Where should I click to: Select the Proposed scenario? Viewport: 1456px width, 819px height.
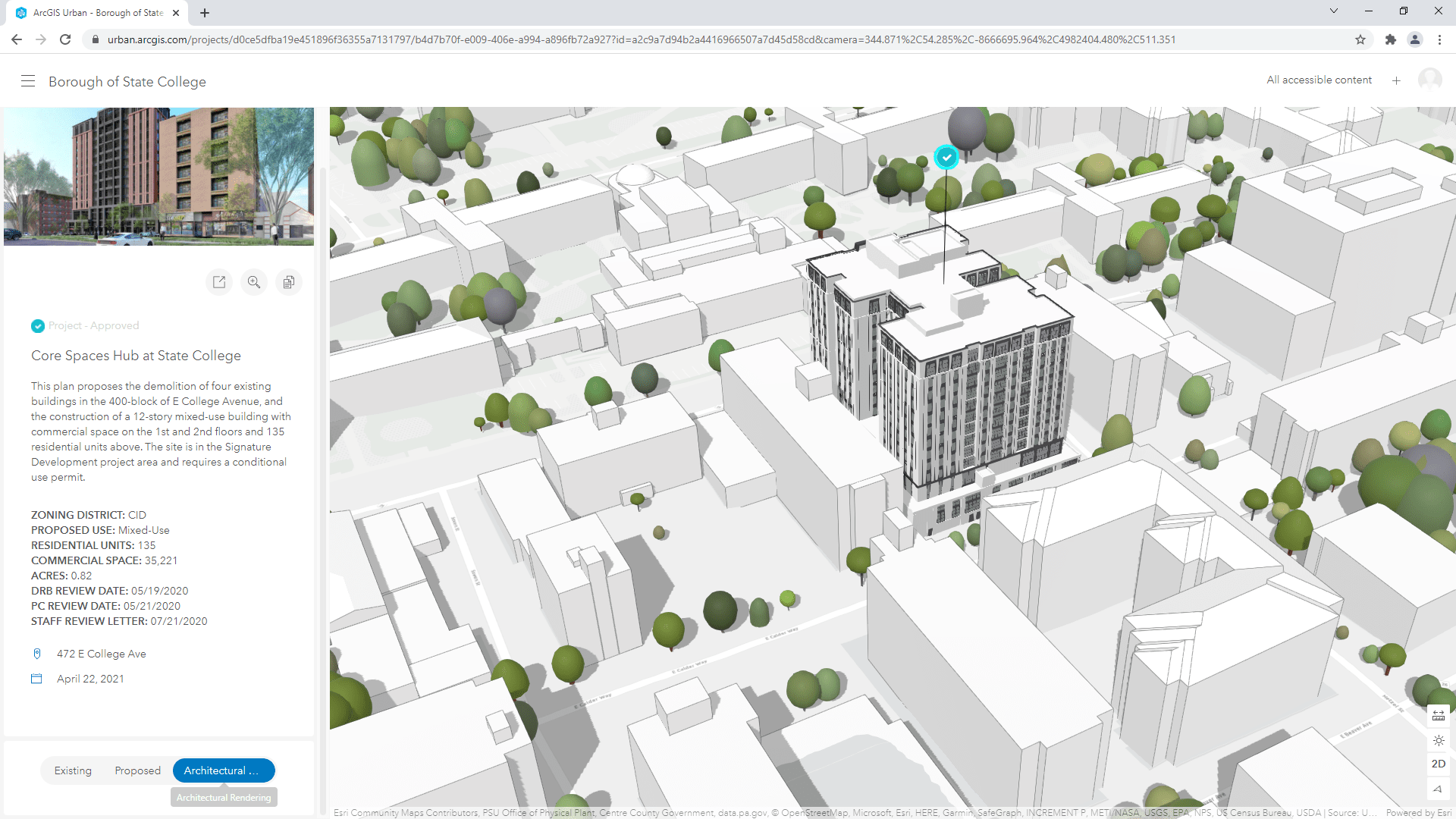coord(137,770)
